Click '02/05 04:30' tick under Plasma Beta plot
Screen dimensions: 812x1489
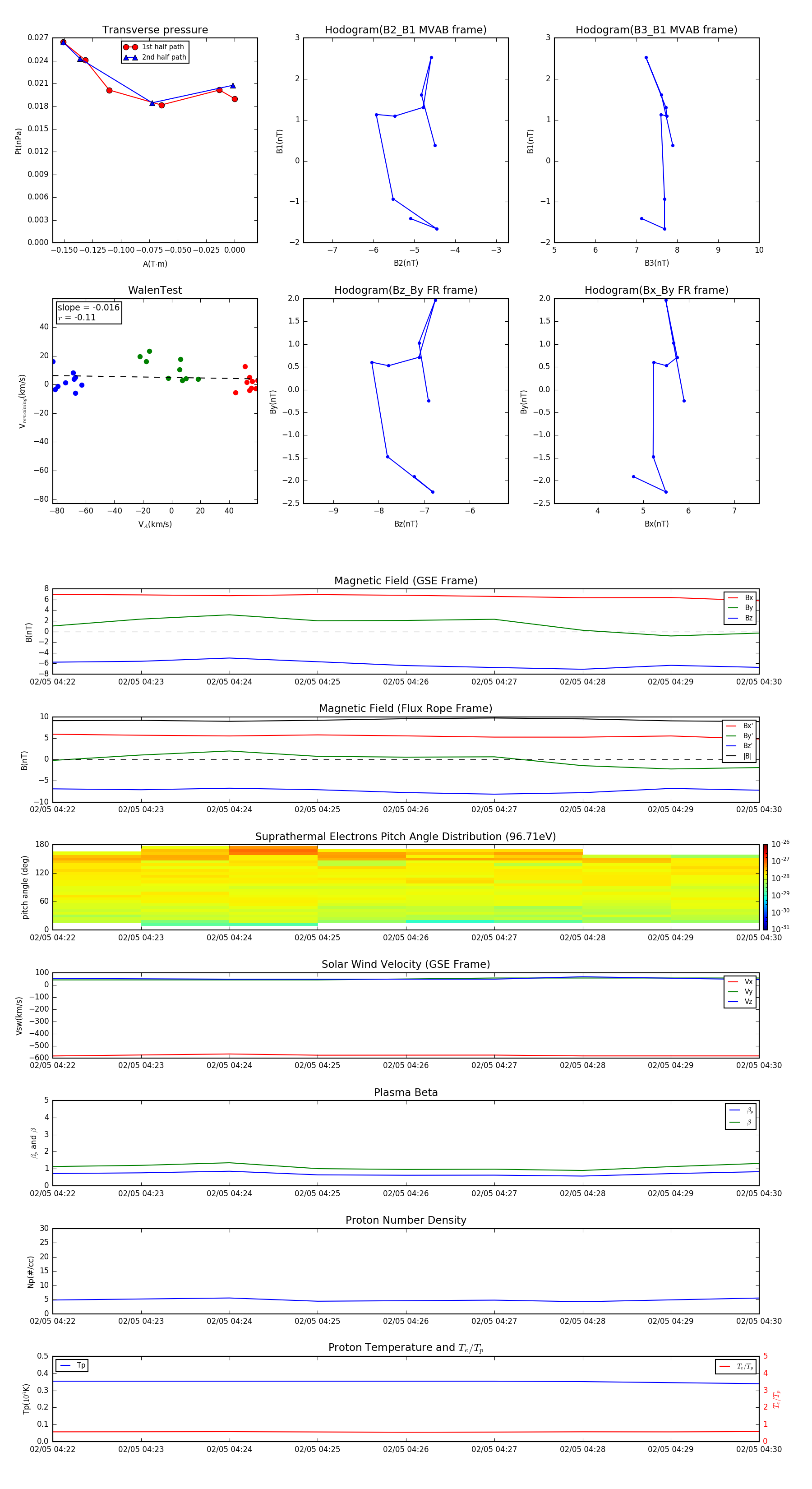point(759,1193)
